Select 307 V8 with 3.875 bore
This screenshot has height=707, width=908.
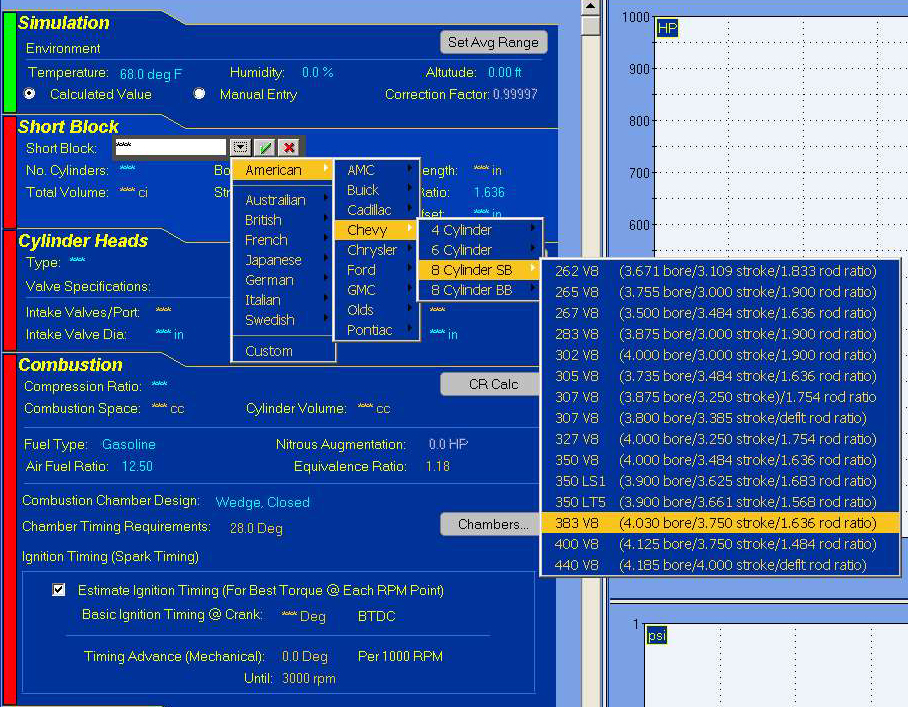[x=720, y=397]
